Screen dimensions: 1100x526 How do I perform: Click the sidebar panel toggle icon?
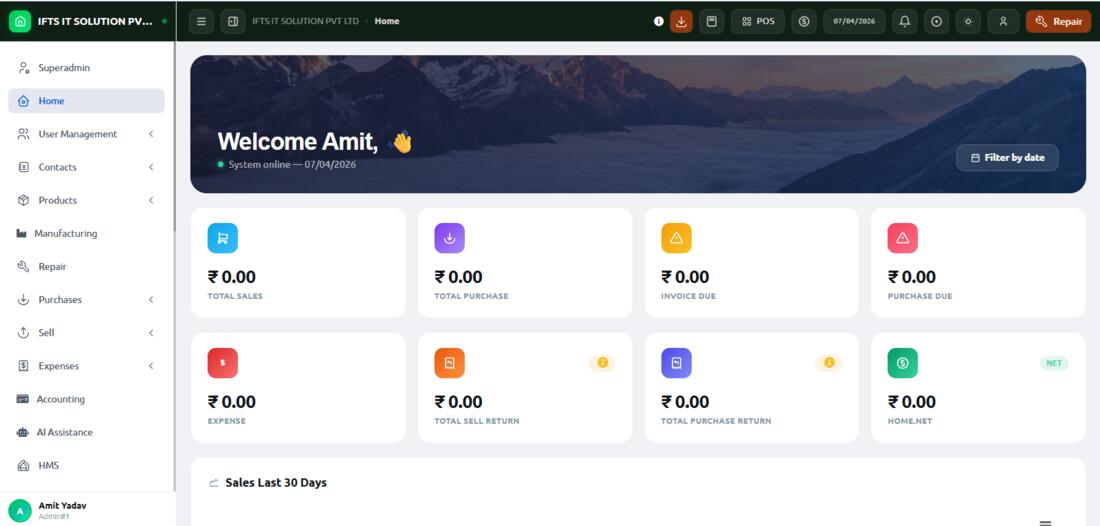pos(233,21)
